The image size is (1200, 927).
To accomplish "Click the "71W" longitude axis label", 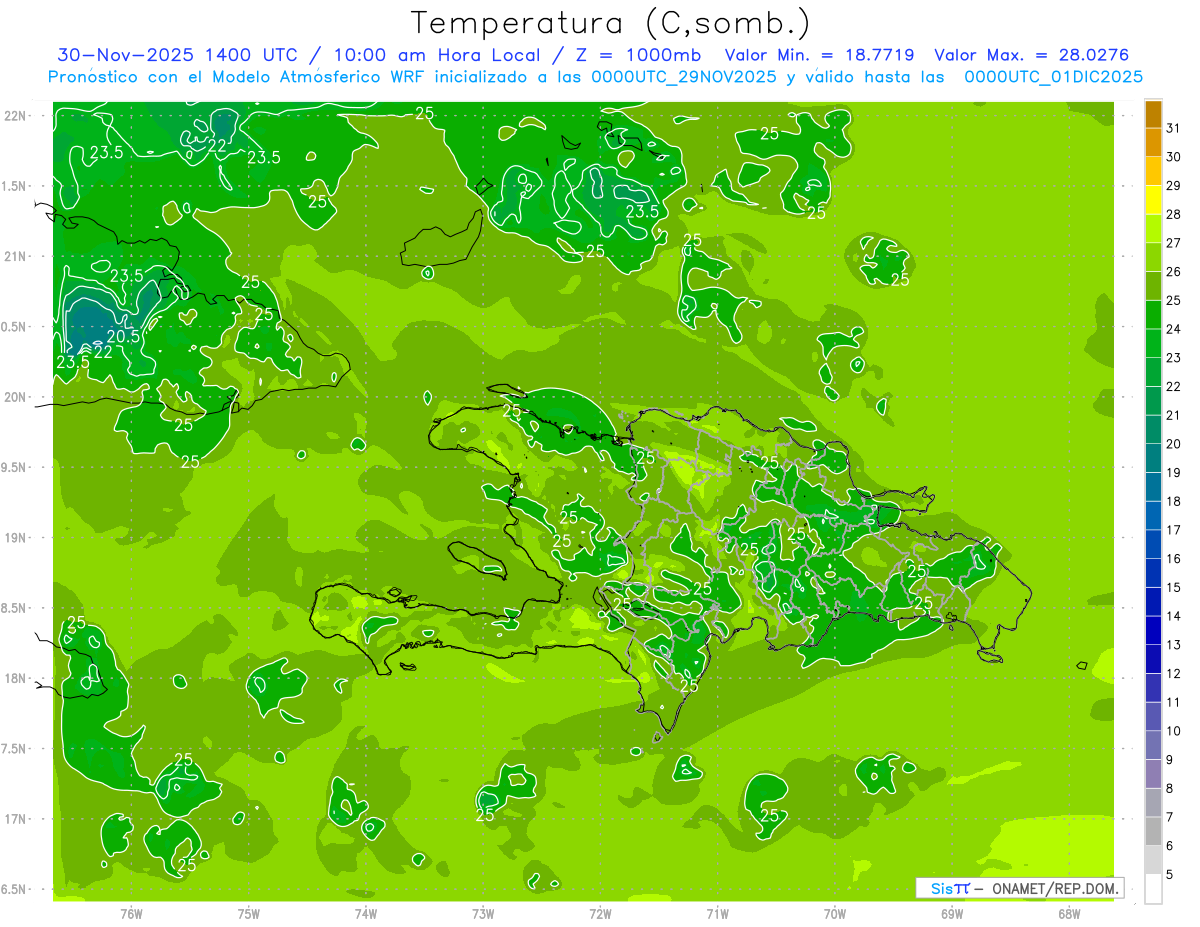I will click(x=718, y=914).
